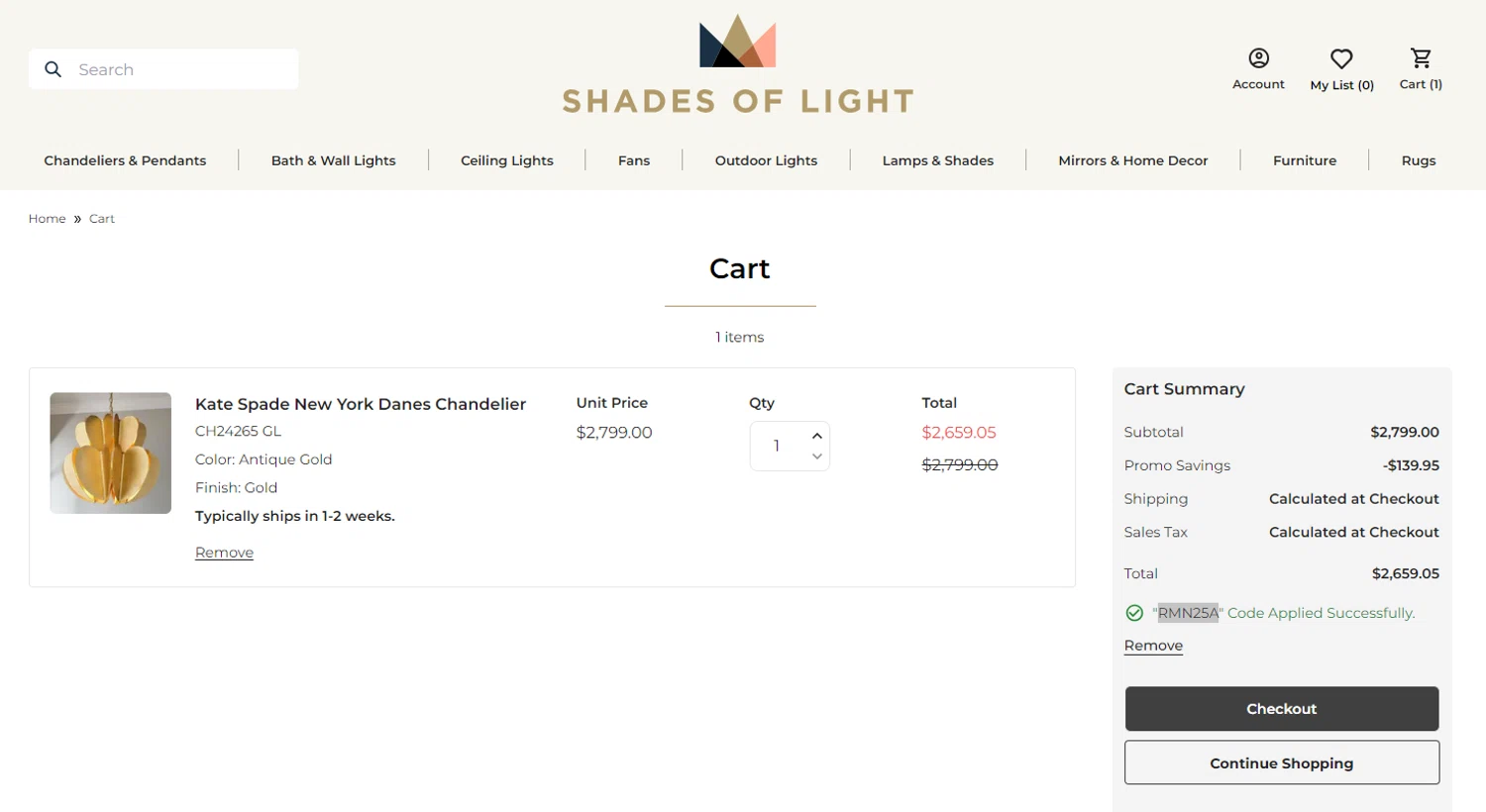Click the Cart Summary Total $2,659.05 value
Image resolution: width=1486 pixels, height=812 pixels.
pos(1406,573)
